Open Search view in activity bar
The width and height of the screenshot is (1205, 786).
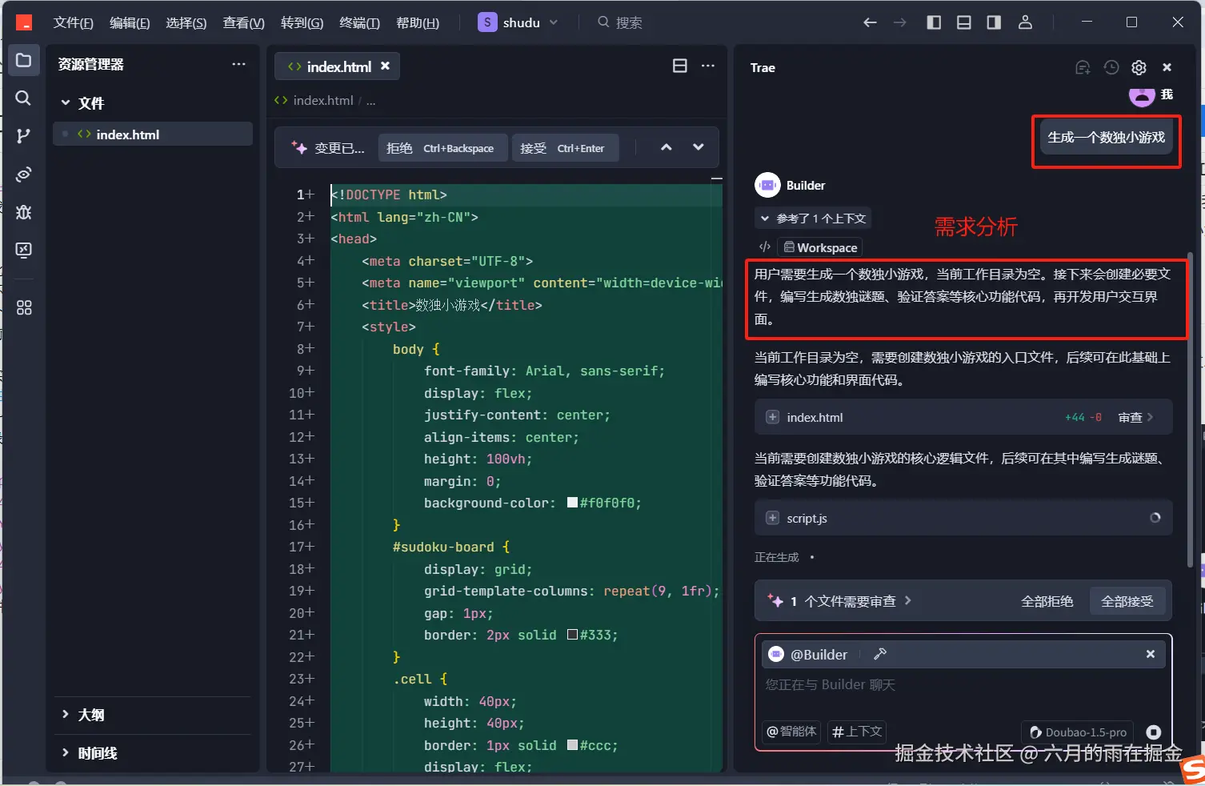pyautogui.click(x=23, y=98)
